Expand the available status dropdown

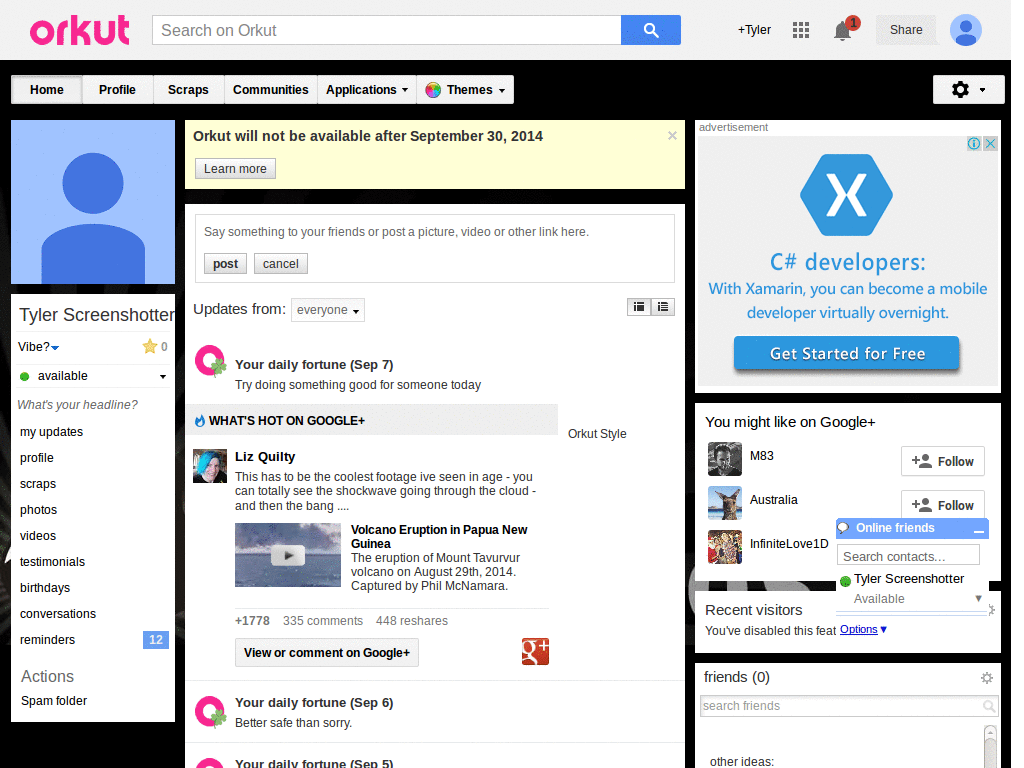[163, 377]
